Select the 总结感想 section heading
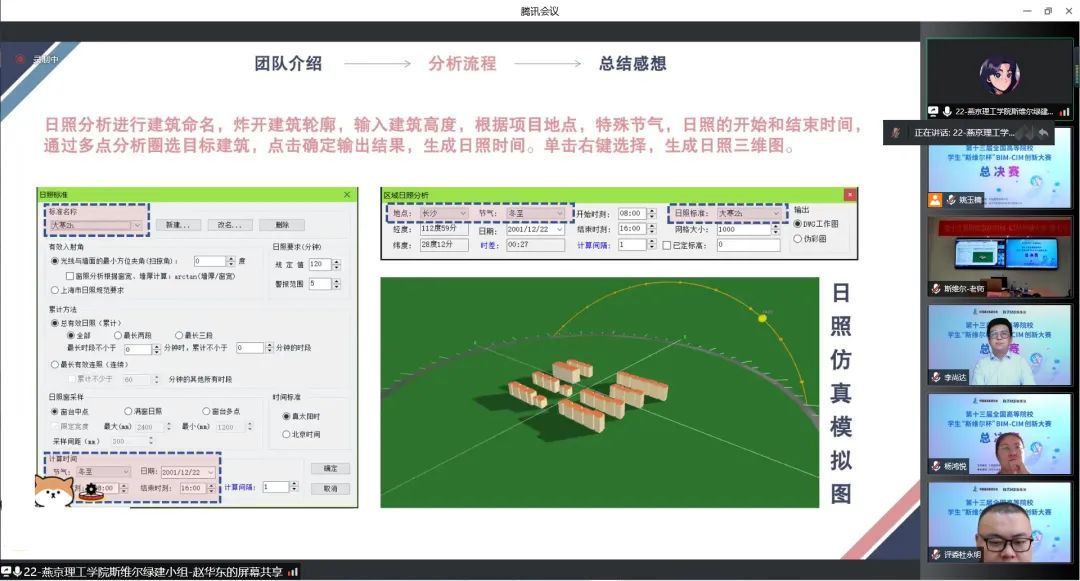This screenshot has width=1080, height=581. [x=632, y=64]
